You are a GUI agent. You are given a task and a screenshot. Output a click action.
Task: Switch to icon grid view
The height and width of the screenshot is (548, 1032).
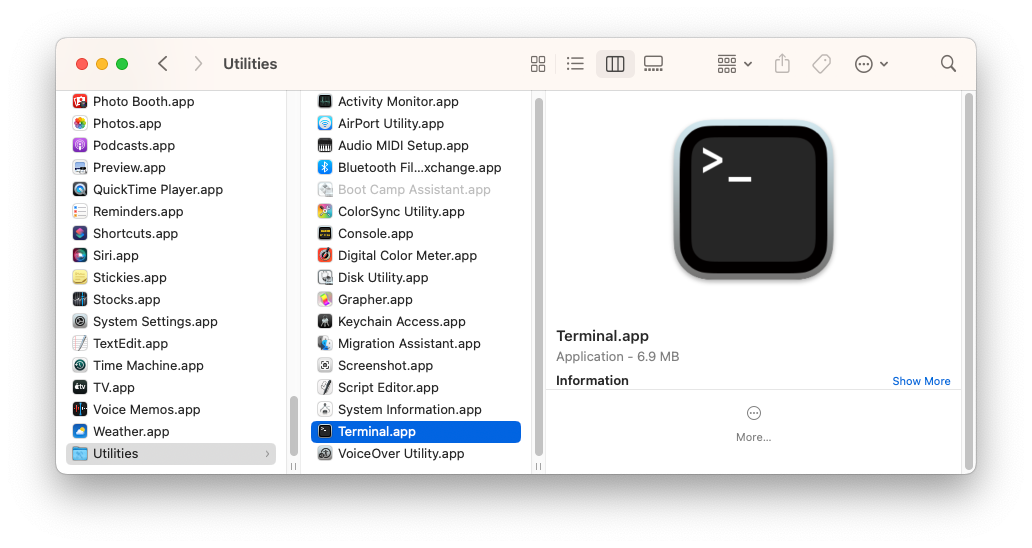[x=538, y=64]
